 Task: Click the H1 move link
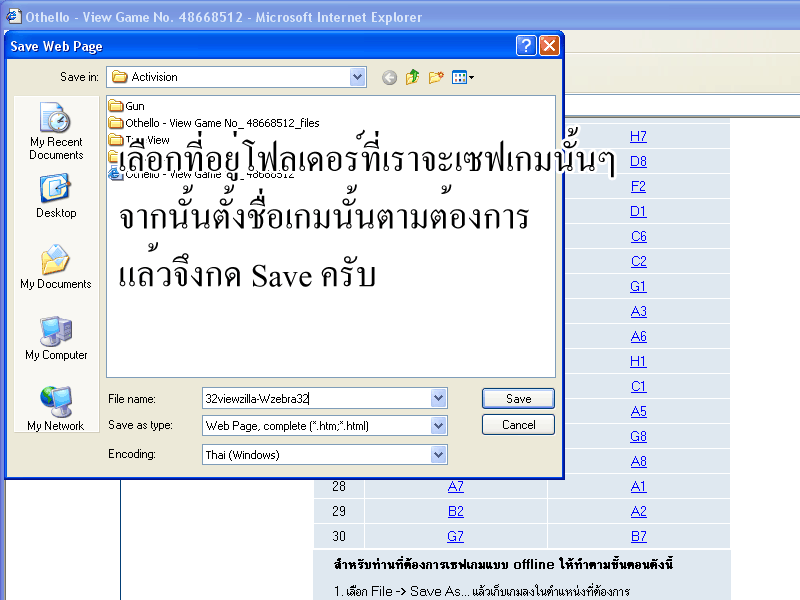[x=638, y=361]
